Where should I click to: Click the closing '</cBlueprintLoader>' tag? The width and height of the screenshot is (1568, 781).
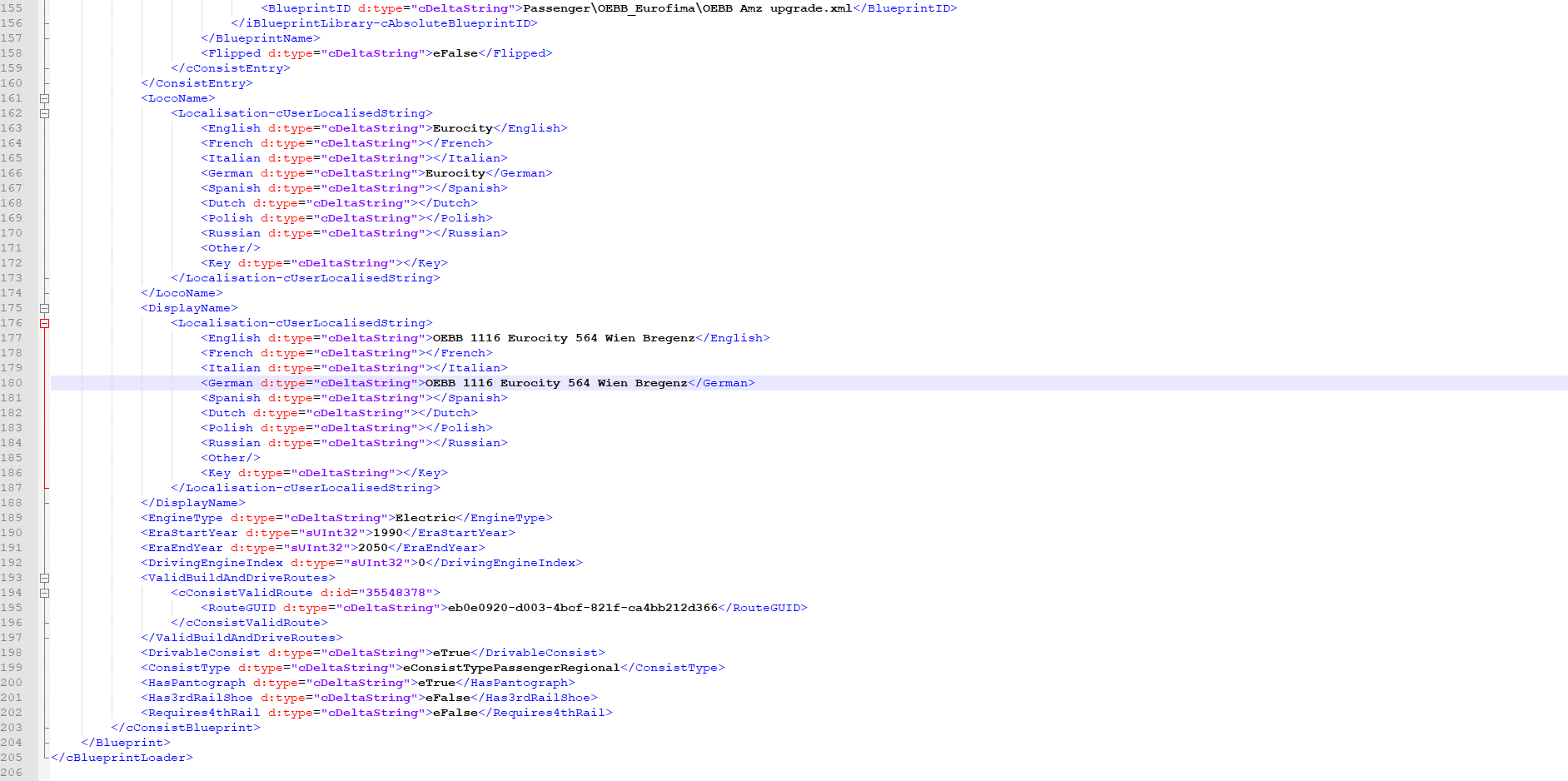coord(122,758)
